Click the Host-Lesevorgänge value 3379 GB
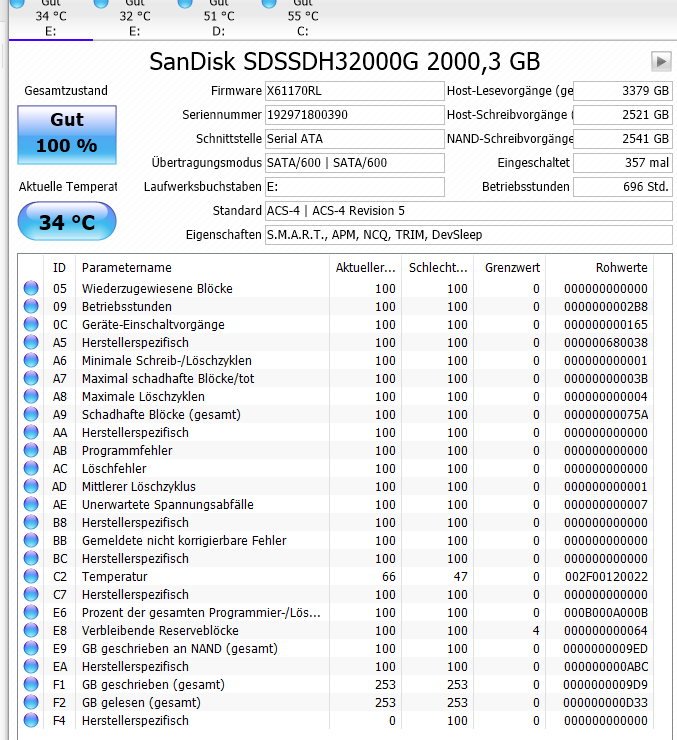Viewport: 677px width, 740px height. (623, 91)
